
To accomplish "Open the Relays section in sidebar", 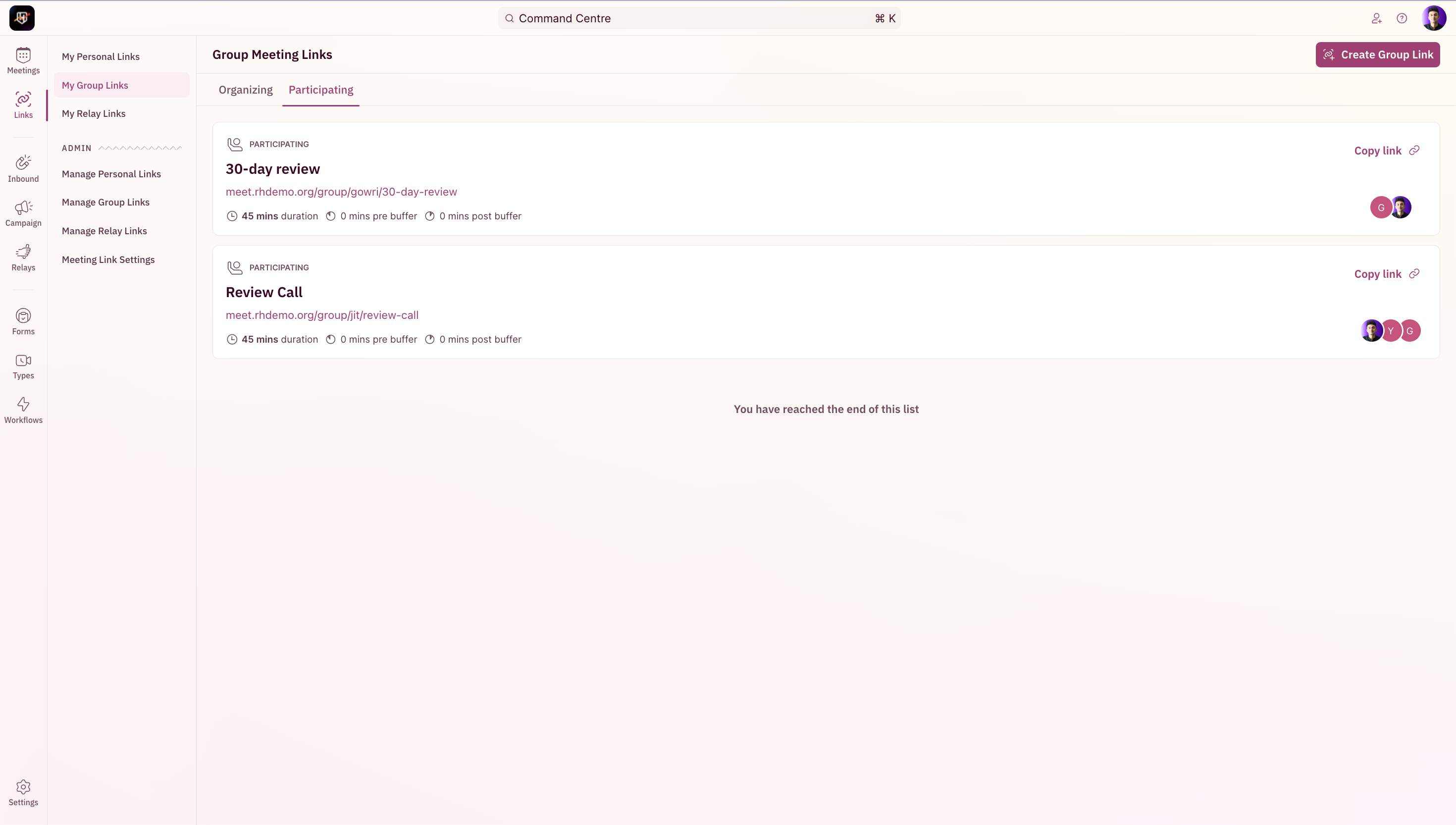I will click(23, 258).
